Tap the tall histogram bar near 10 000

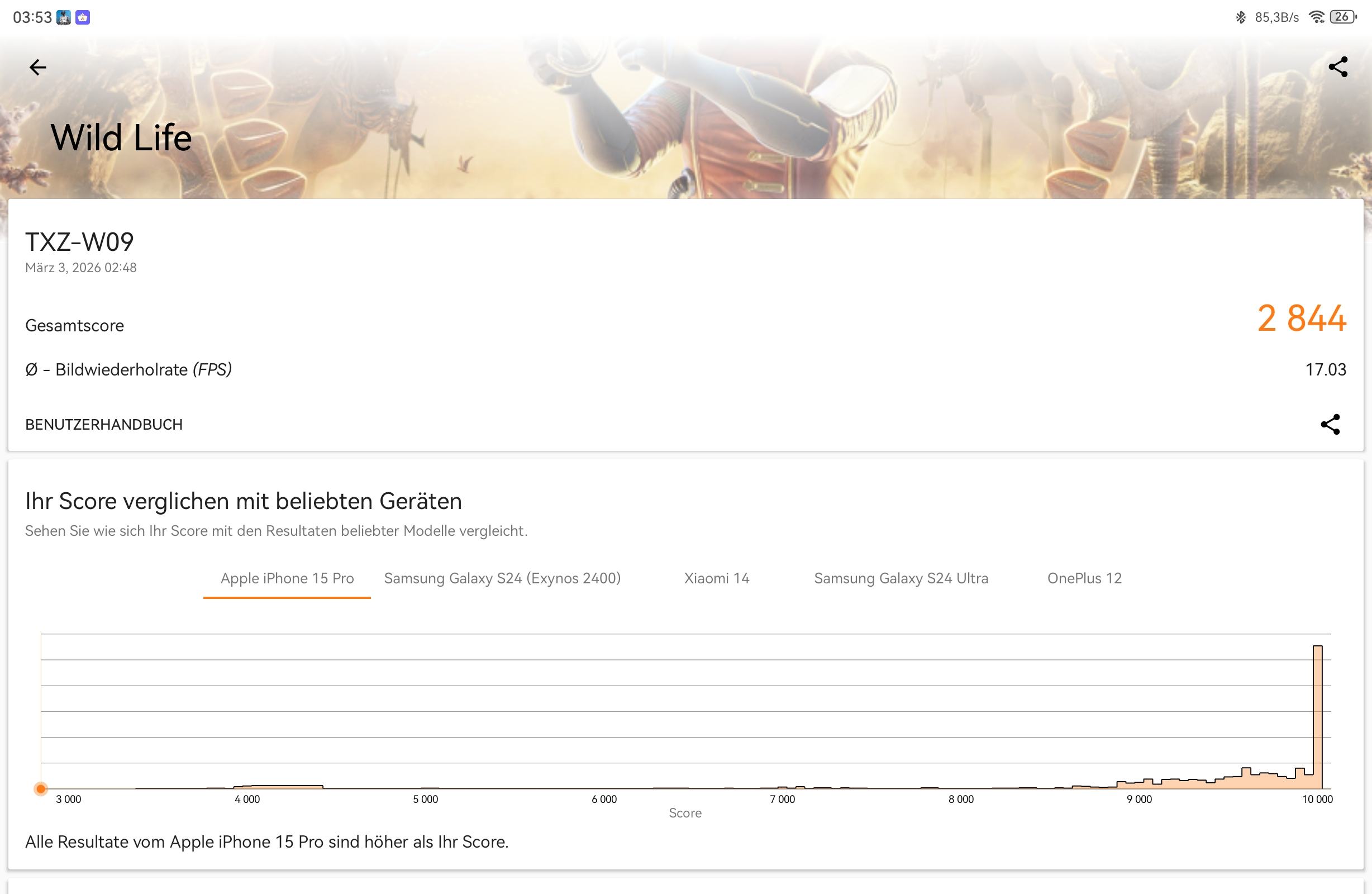pyautogui.click(x=1317, y=715)
